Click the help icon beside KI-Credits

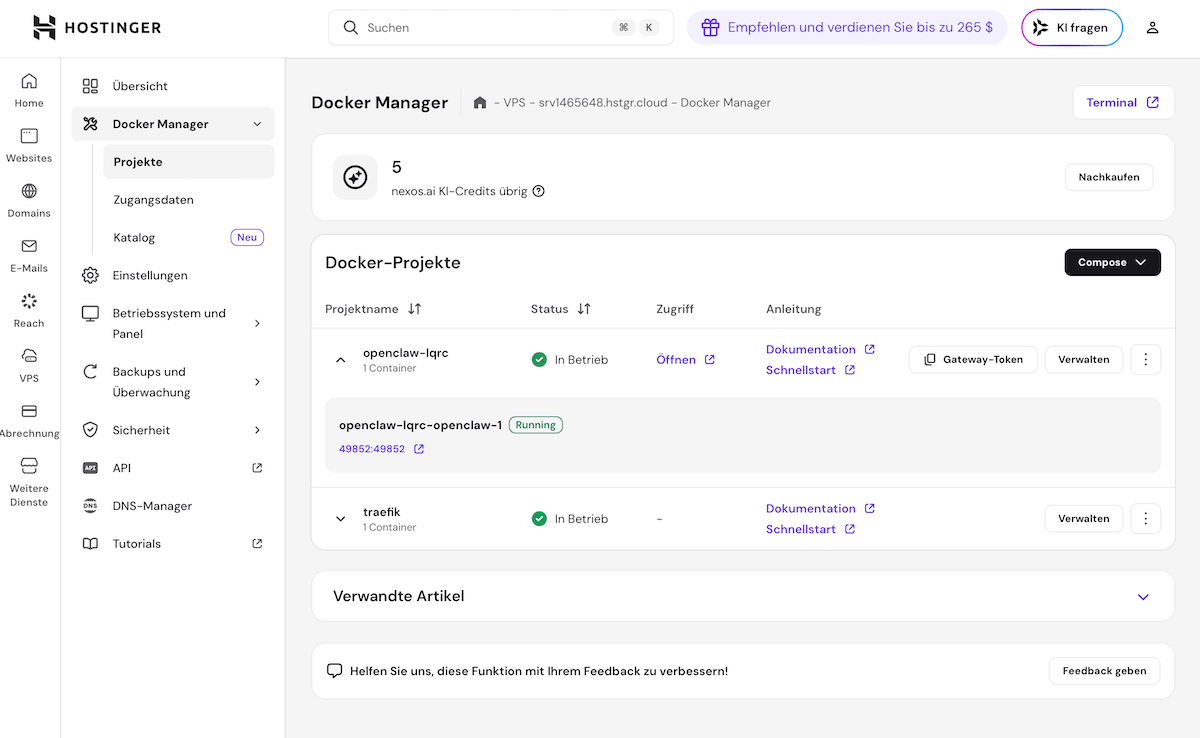(x=538, y=191)
